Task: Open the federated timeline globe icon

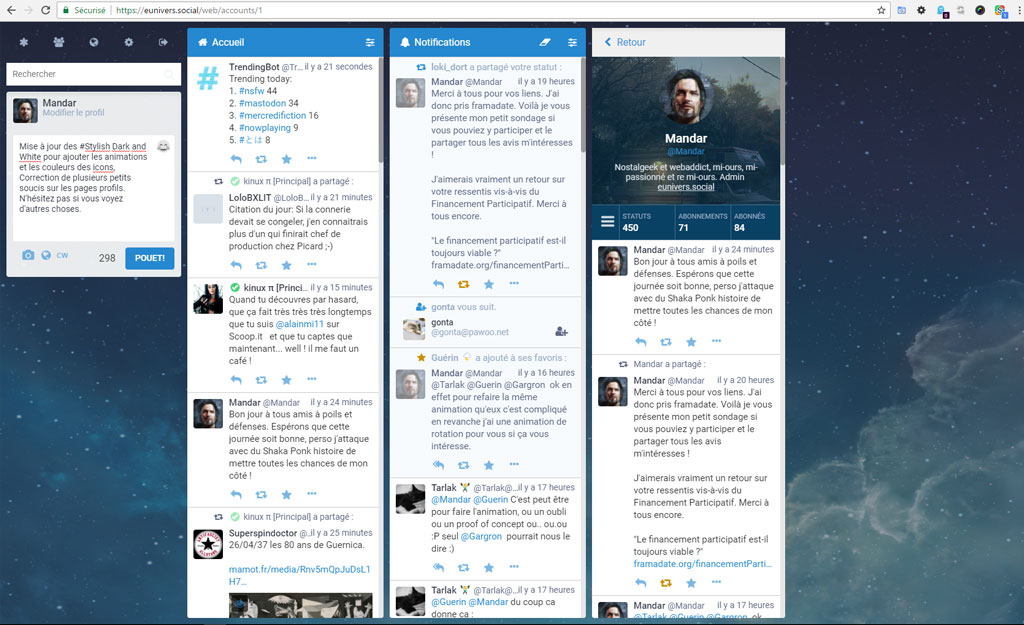Action: click(x=92, y=42)
